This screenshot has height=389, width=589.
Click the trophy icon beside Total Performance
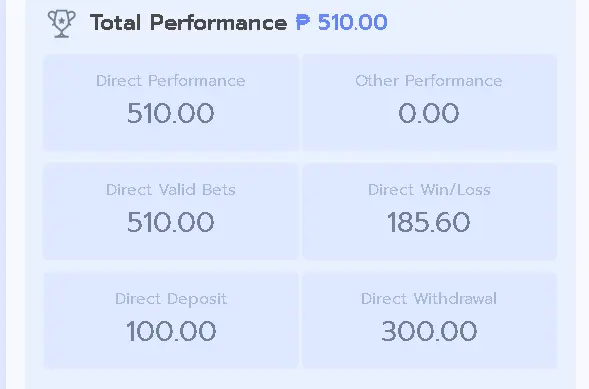tap(62, 24)
